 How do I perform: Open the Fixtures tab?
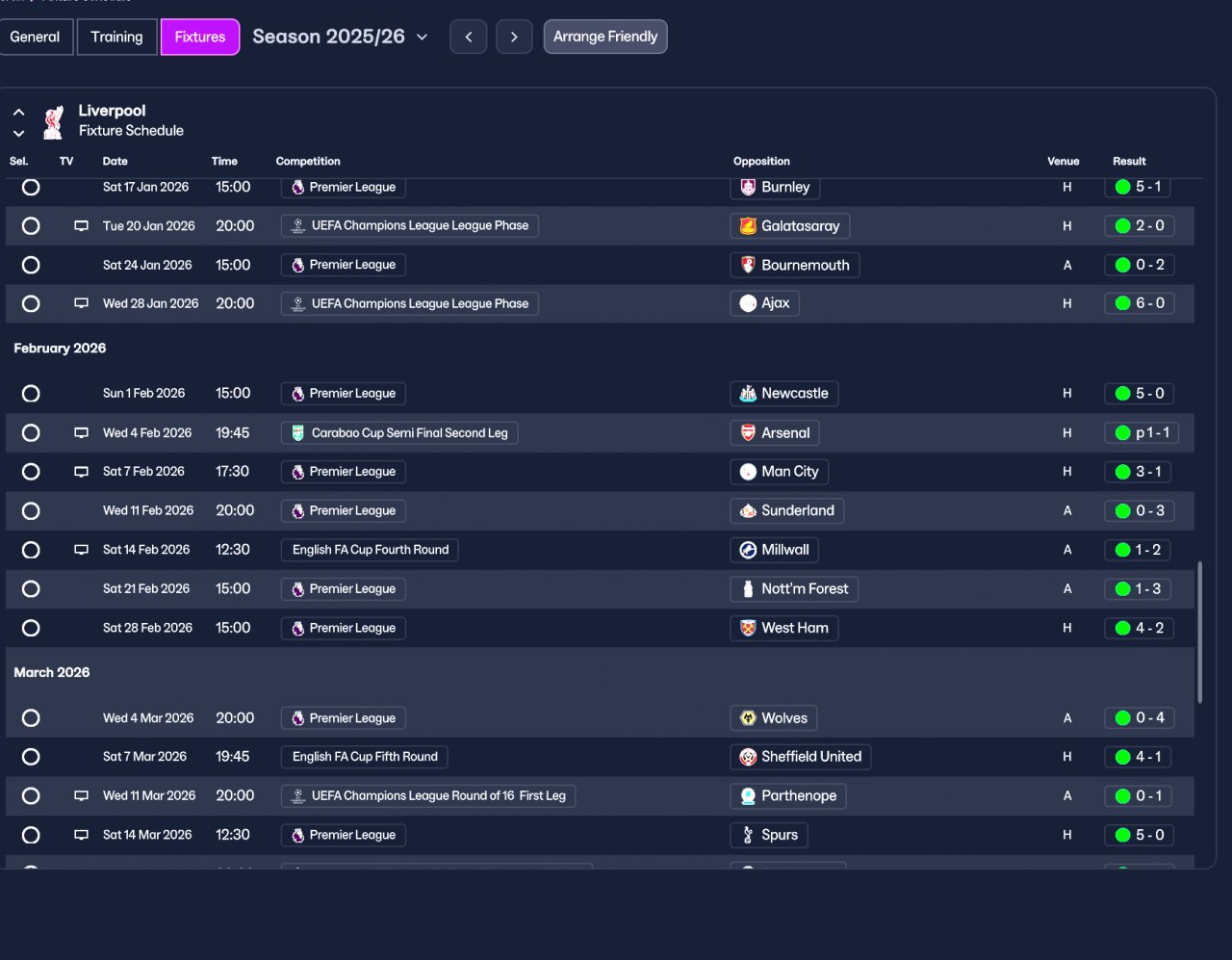[x=200, y=37]
